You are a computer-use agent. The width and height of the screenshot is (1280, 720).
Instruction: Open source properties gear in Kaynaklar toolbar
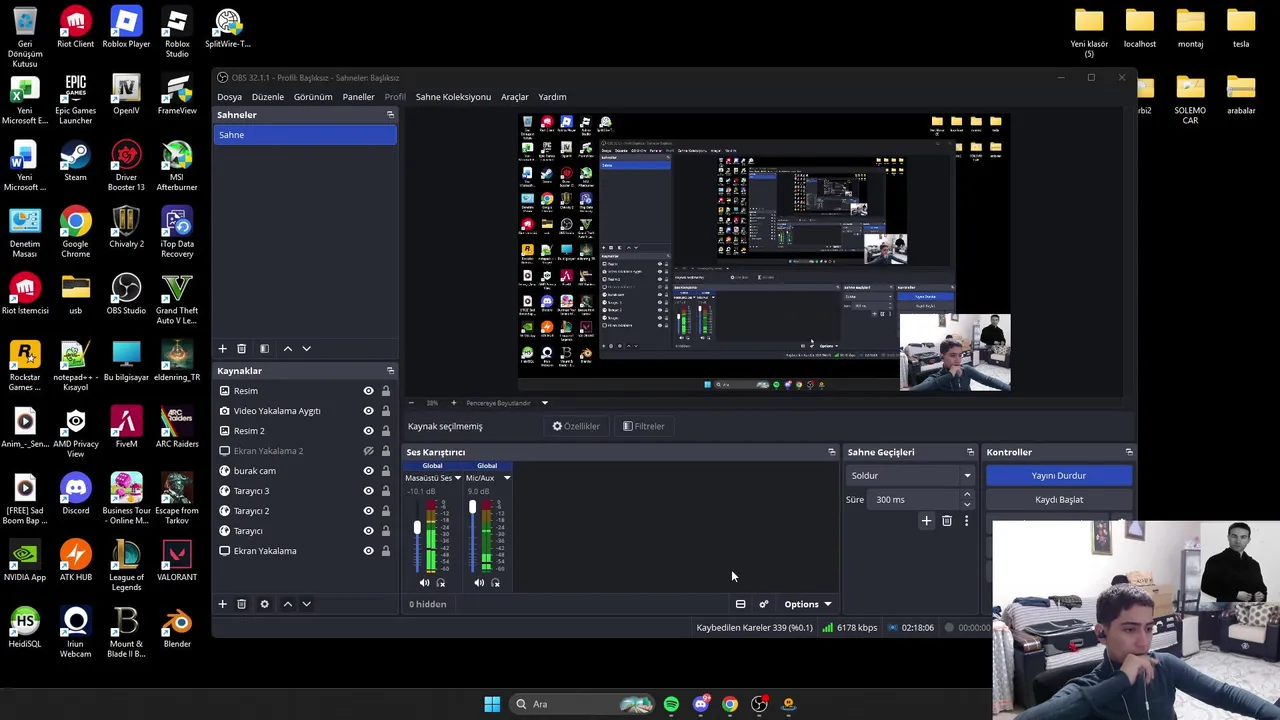point(264,604)
